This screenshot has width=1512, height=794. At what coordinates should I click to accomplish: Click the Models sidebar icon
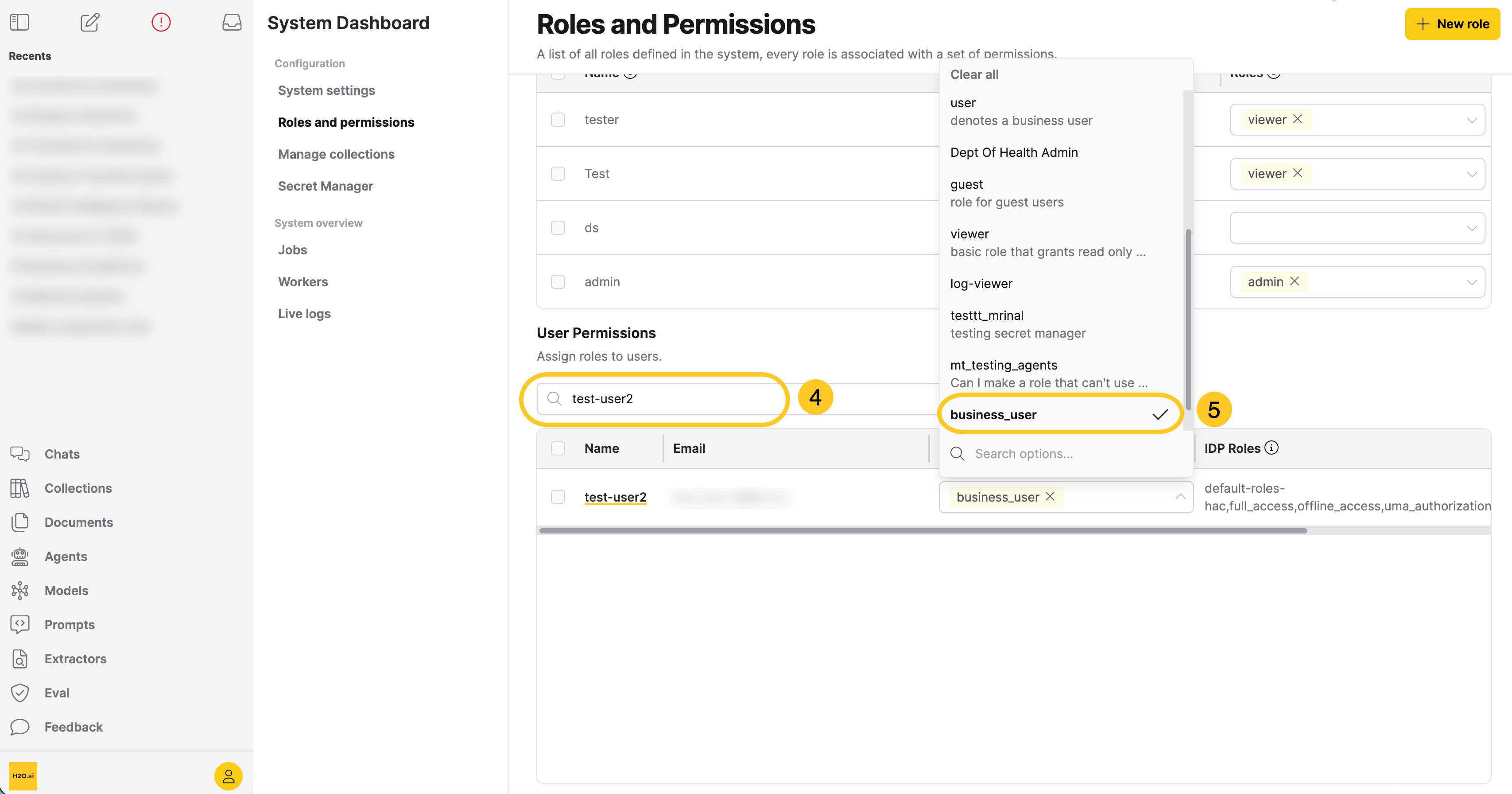tap(20, 590)
